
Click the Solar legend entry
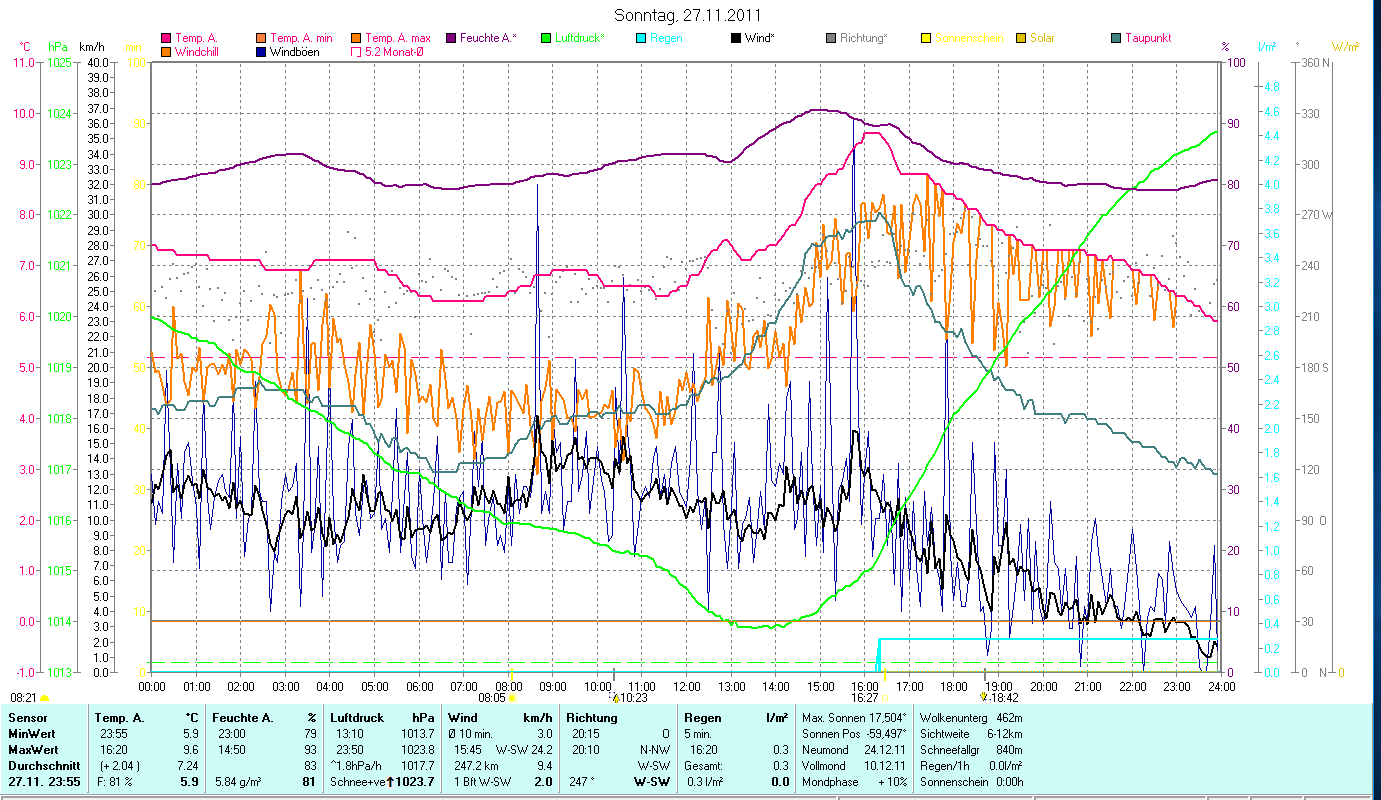[1040, 38]
